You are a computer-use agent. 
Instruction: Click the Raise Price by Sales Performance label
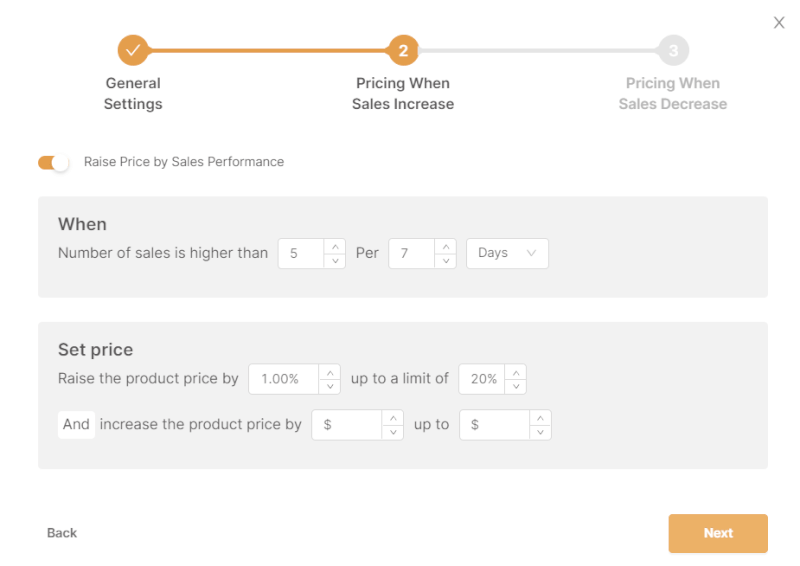tap(184, 162)
